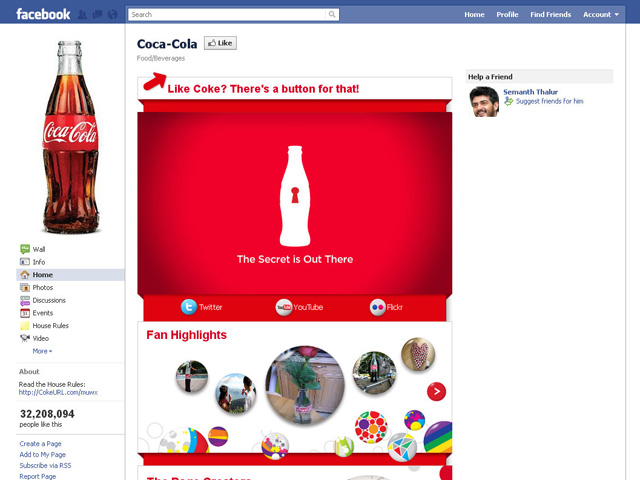Viewport: 640px width, 480px height.
Task: Click Coca-Cola bottle profile picture
Action: [70, 137]
